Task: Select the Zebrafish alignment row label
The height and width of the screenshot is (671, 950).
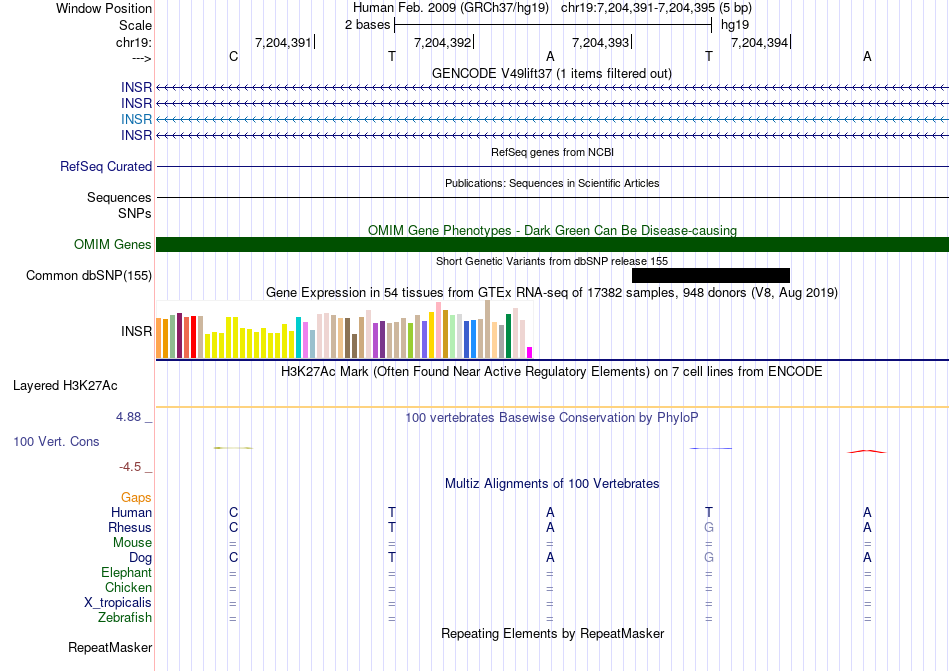Action: [125, 618]
